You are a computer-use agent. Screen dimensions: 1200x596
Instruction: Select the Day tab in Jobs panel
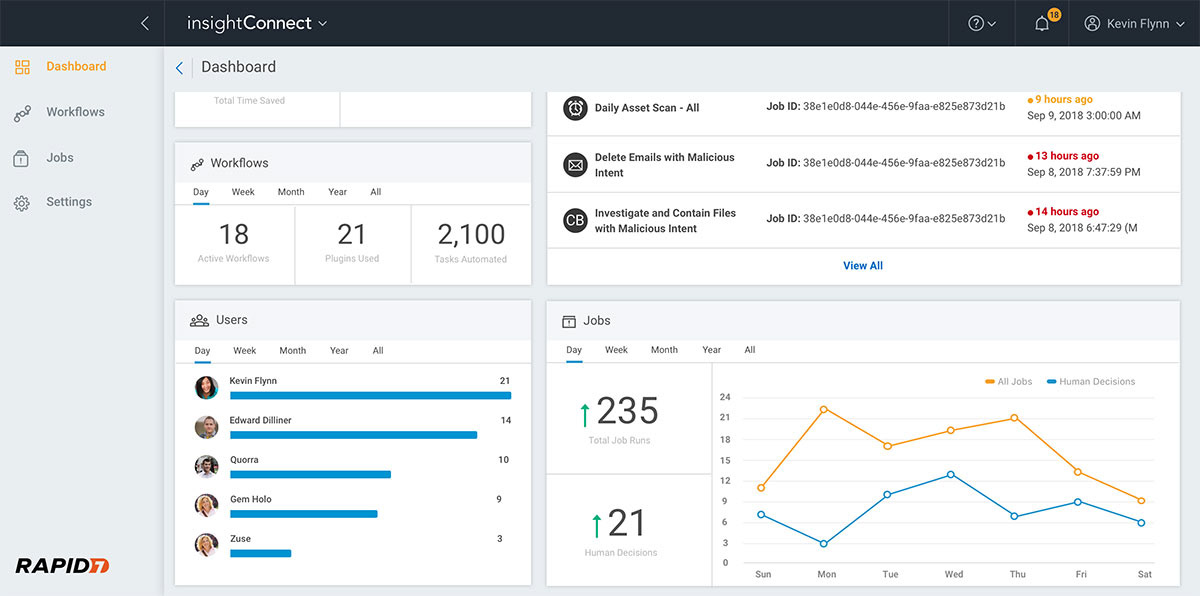pos(573,350)
